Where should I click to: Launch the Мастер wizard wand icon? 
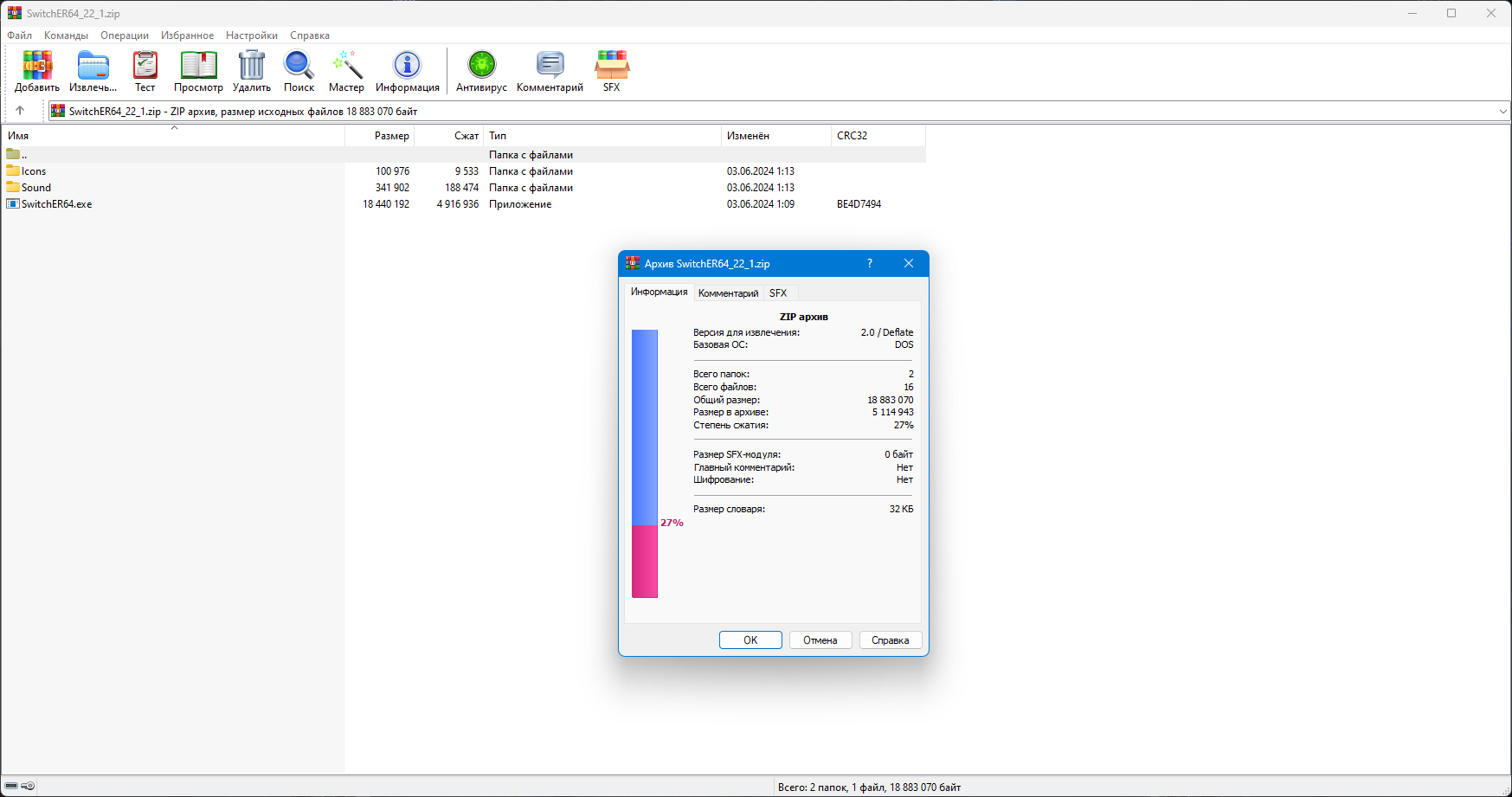pyautogui.click(x=347, y=65)
